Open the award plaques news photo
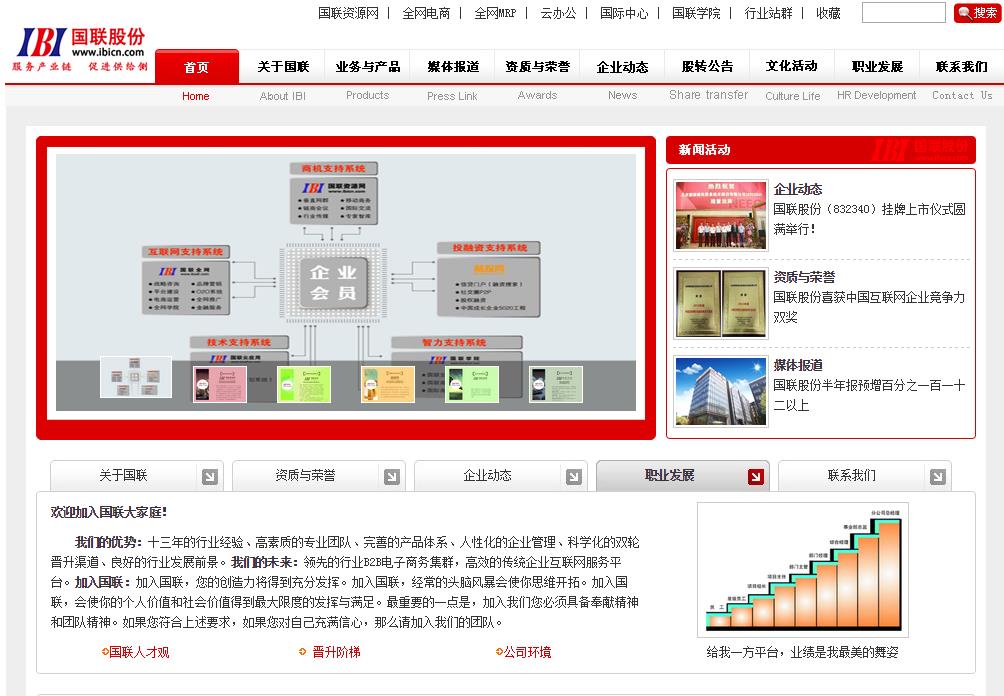 [721, 303]
